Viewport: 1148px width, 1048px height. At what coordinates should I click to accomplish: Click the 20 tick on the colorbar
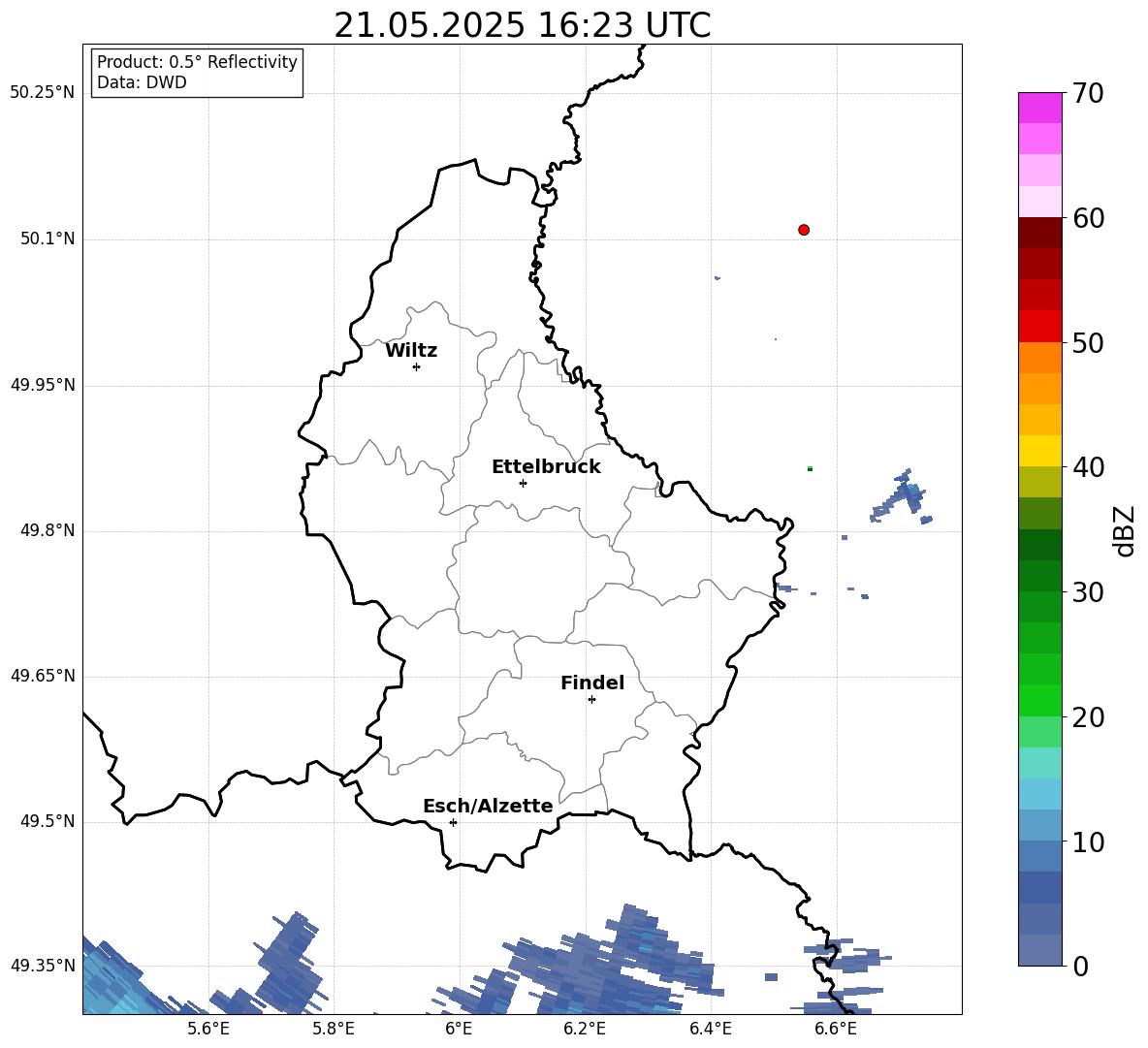tap(1088, 717)
